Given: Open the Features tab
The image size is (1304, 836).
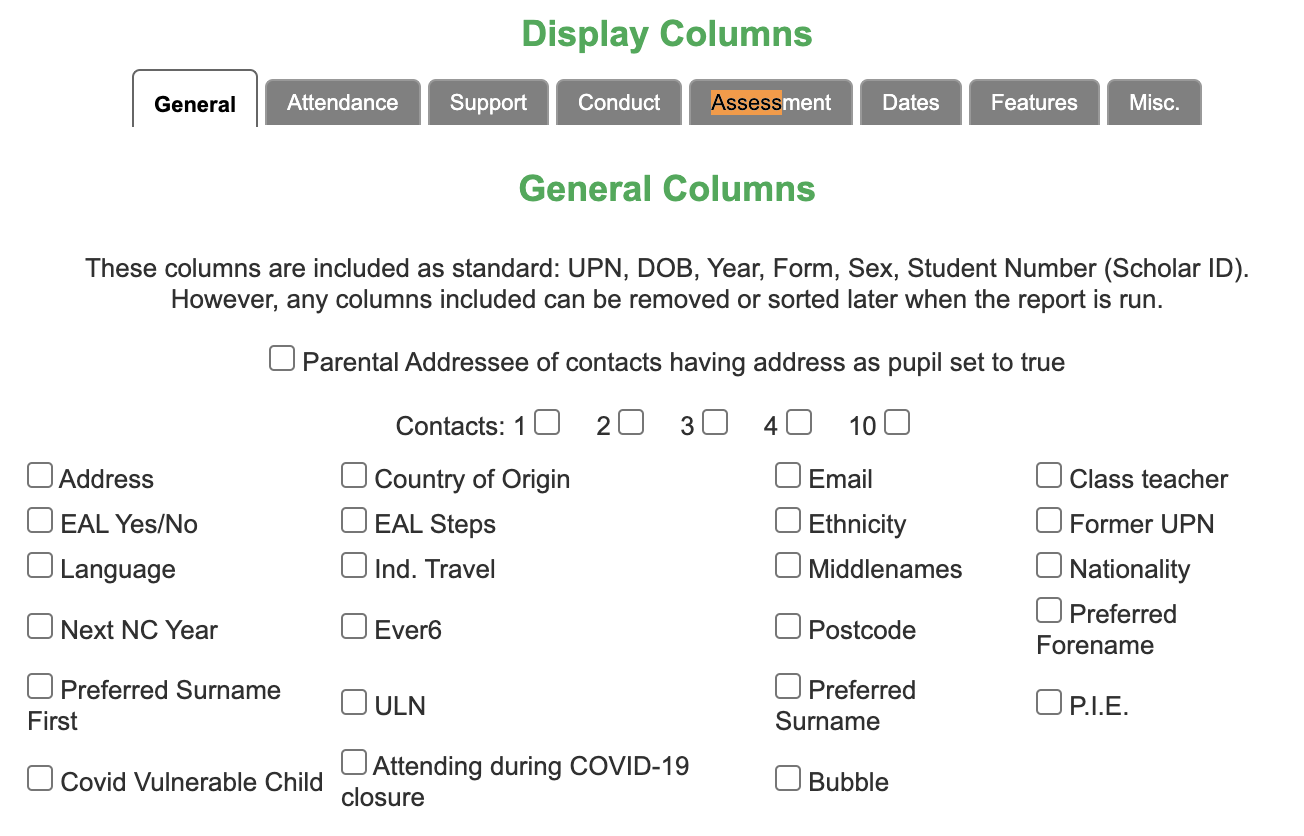Looking at the screenshot, I should point(1034,102).
